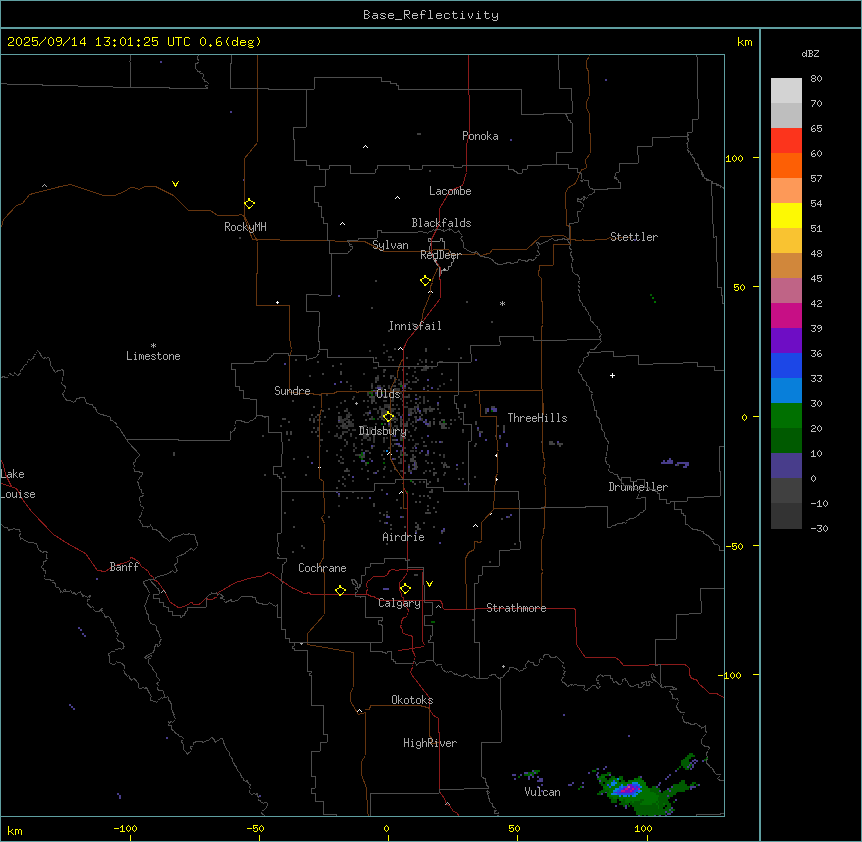Pick the bright yellow 51-54 dBZ swatch
This screenshot has height=842, width=862.
tap(786, 215)
